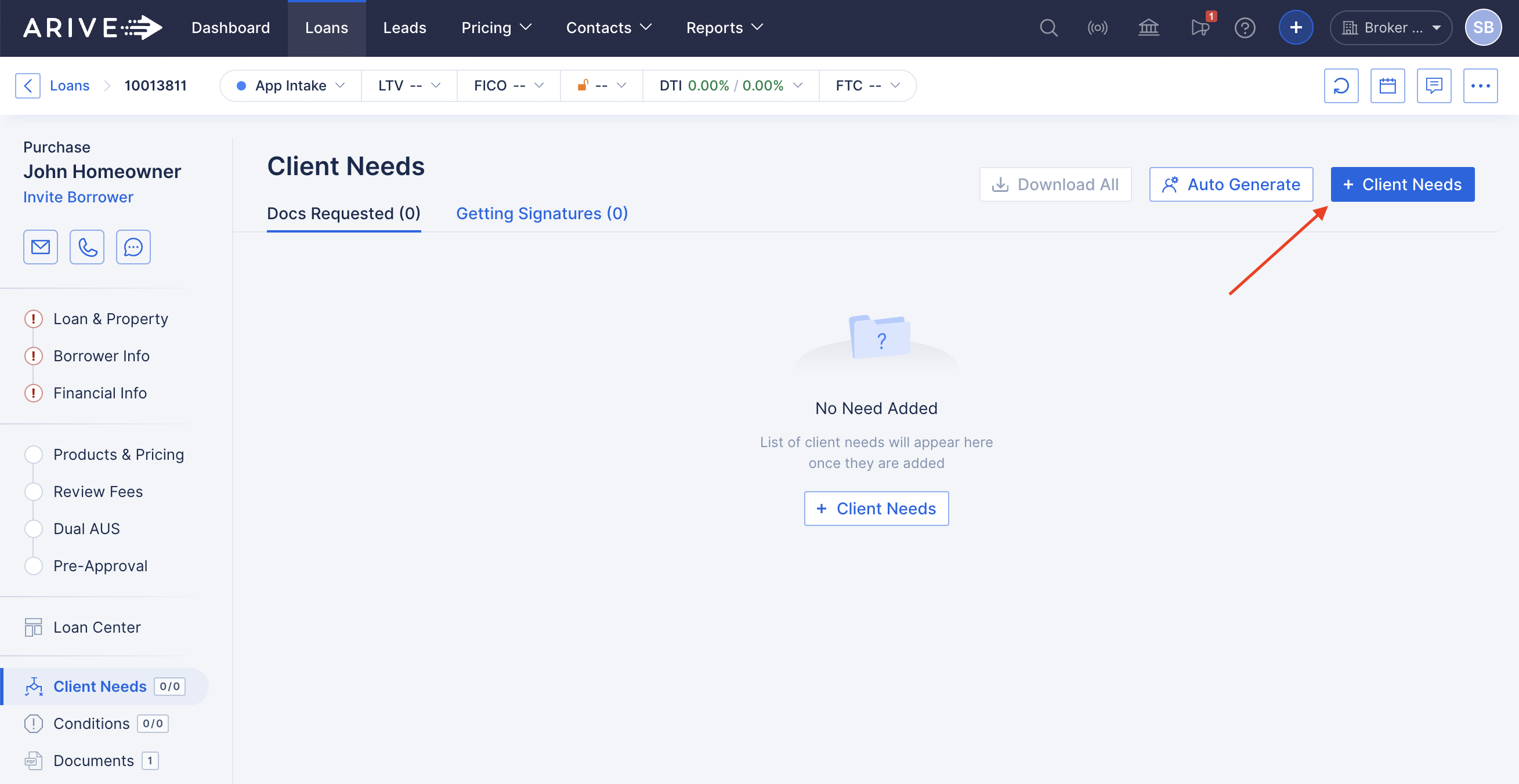Select the Products & Pricing step circle
1519x784 pixels.
click(34, 455)
